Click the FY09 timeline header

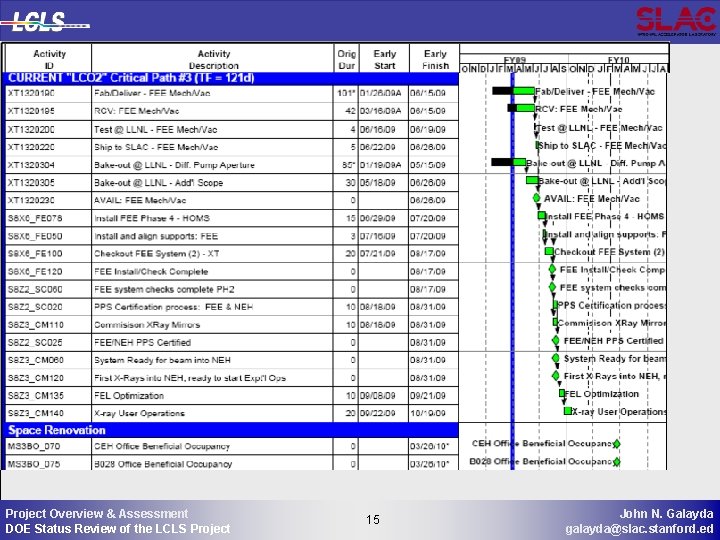coord(514,60)
